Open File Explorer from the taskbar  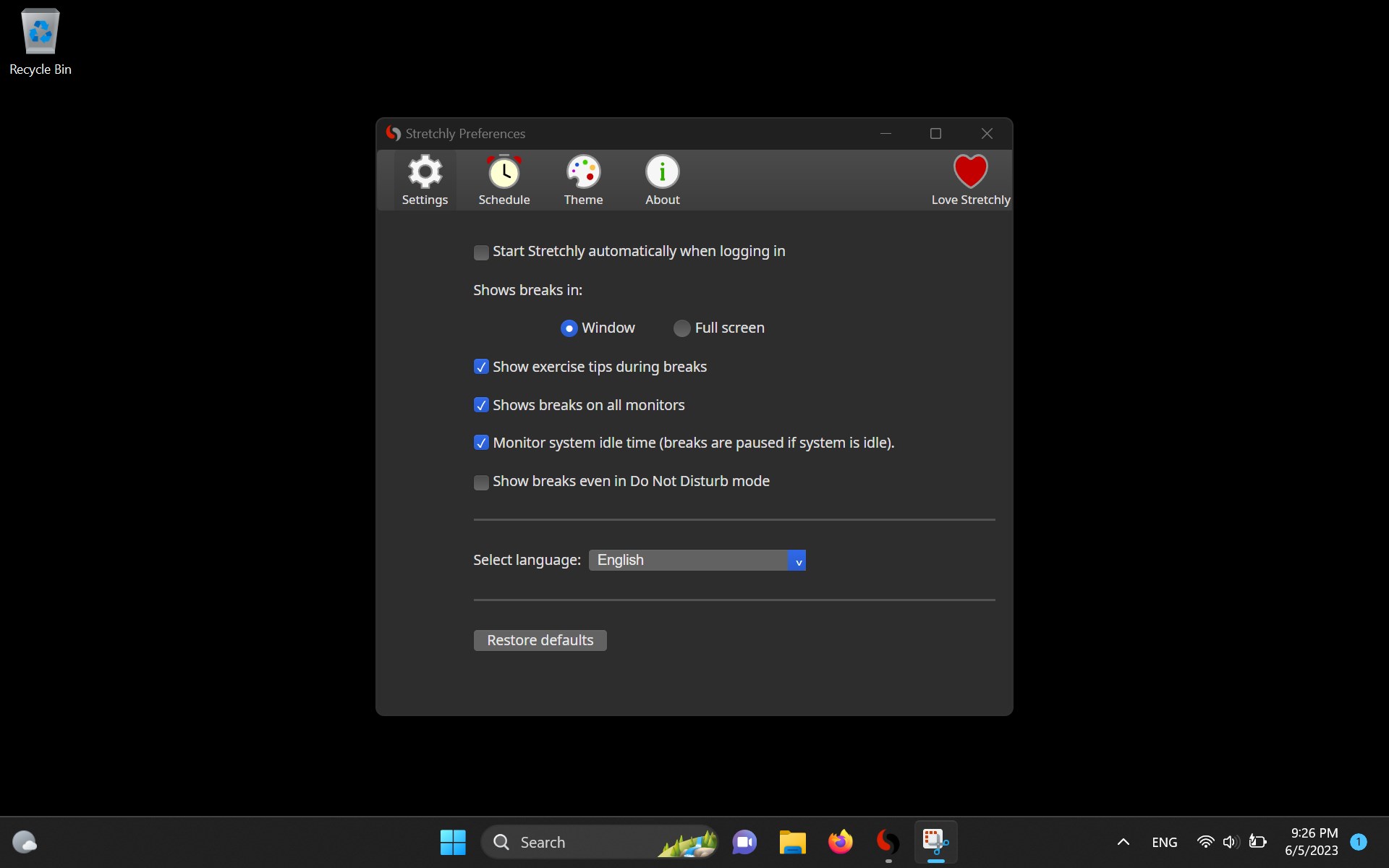pos(792,841)
